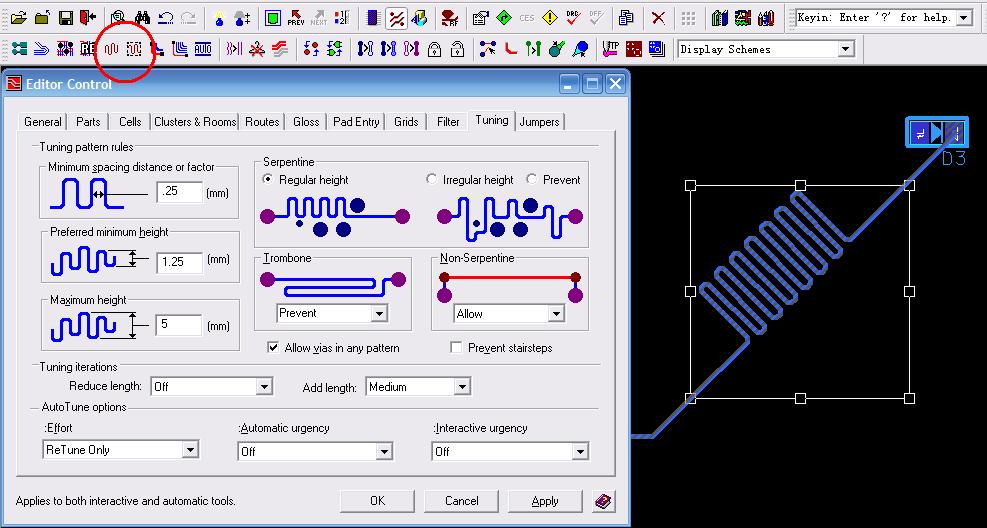Click the help book icon beside Apply
987x528 pixels.
pyautogui.click(x=603, y=502)
